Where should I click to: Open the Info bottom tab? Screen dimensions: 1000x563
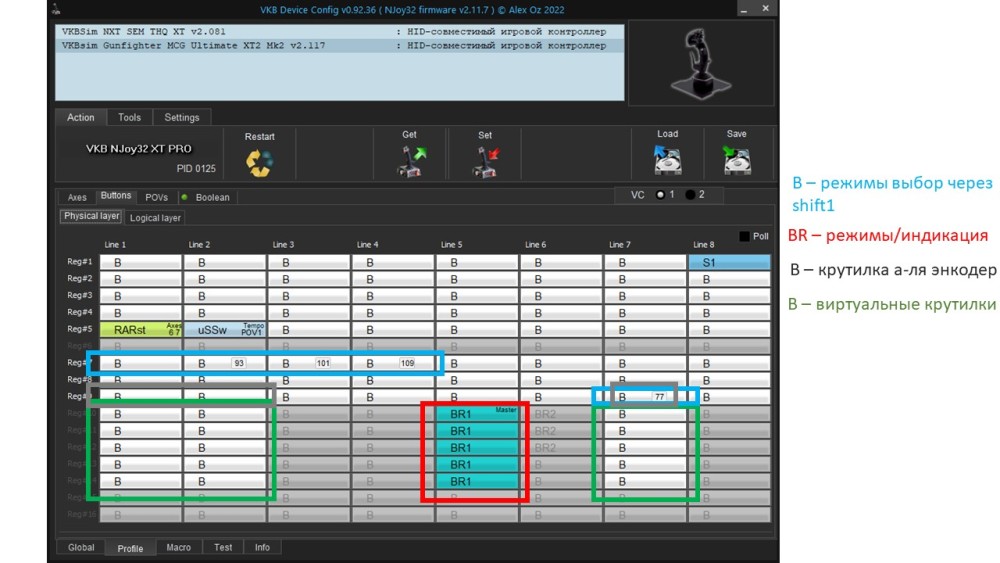pos(262,547)
